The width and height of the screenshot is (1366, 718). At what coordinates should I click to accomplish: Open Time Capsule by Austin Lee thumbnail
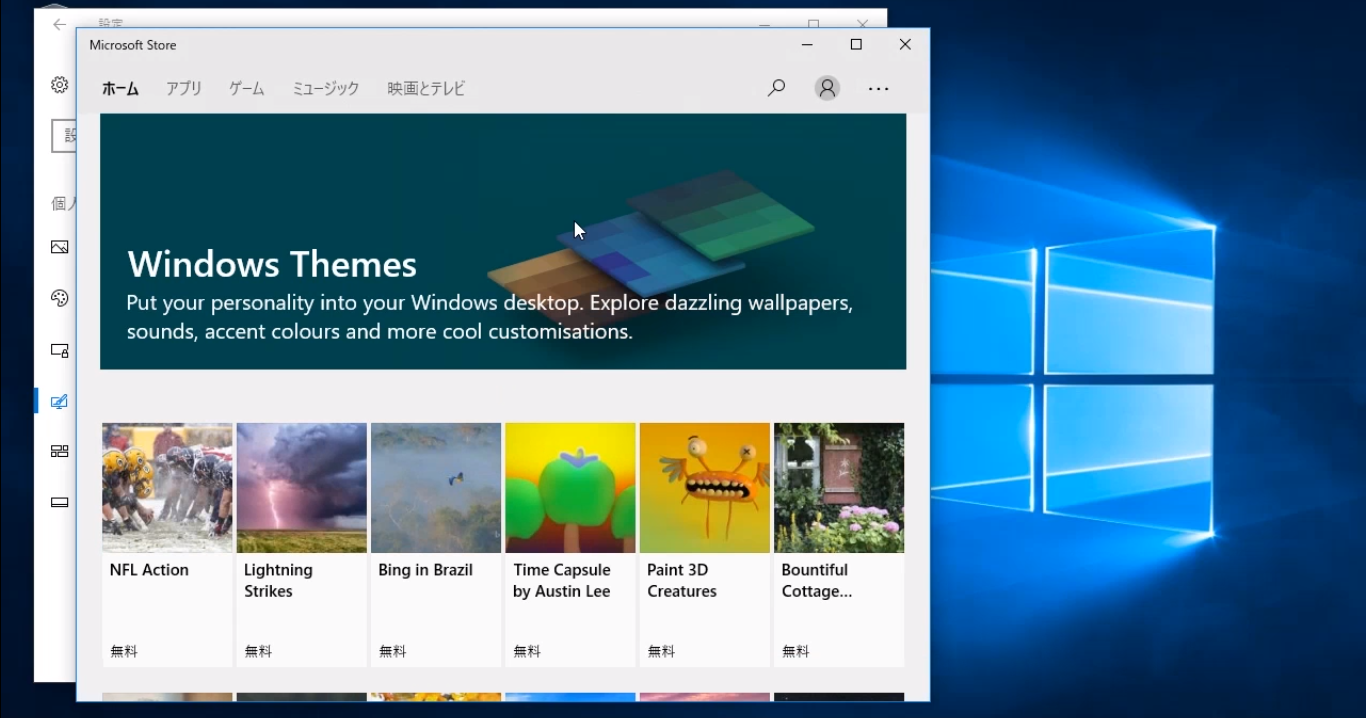[x=570, y=488]
